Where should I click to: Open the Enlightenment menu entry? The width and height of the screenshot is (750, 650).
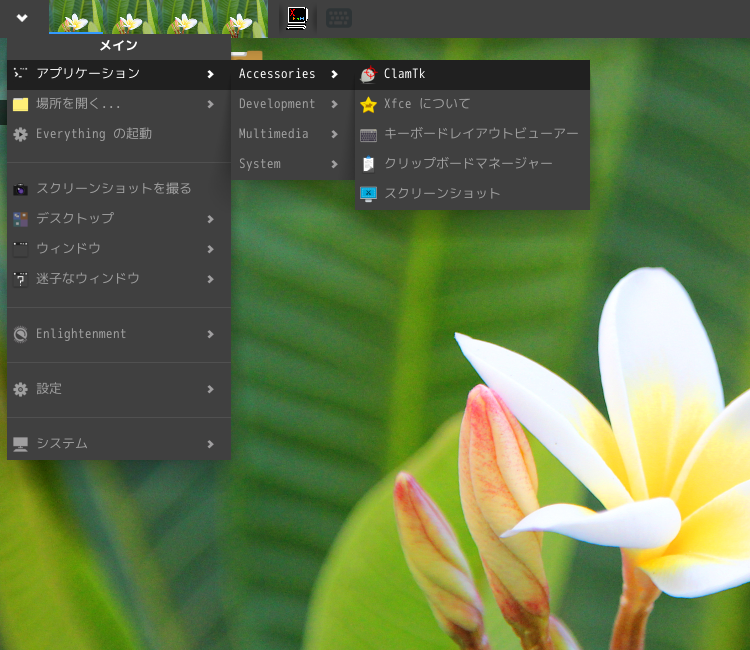119,334
